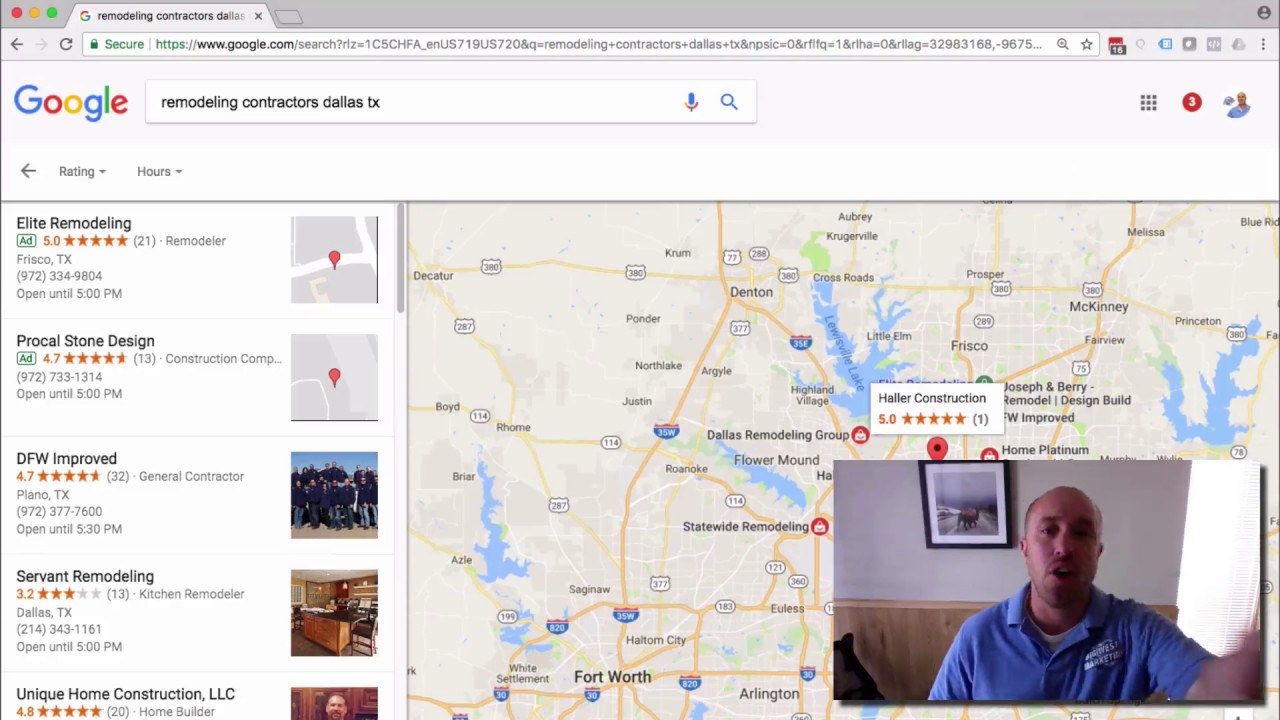Click phone number (972) 733-1314
The width and height of the screenshot is (1280, 720).
[59, 377]
